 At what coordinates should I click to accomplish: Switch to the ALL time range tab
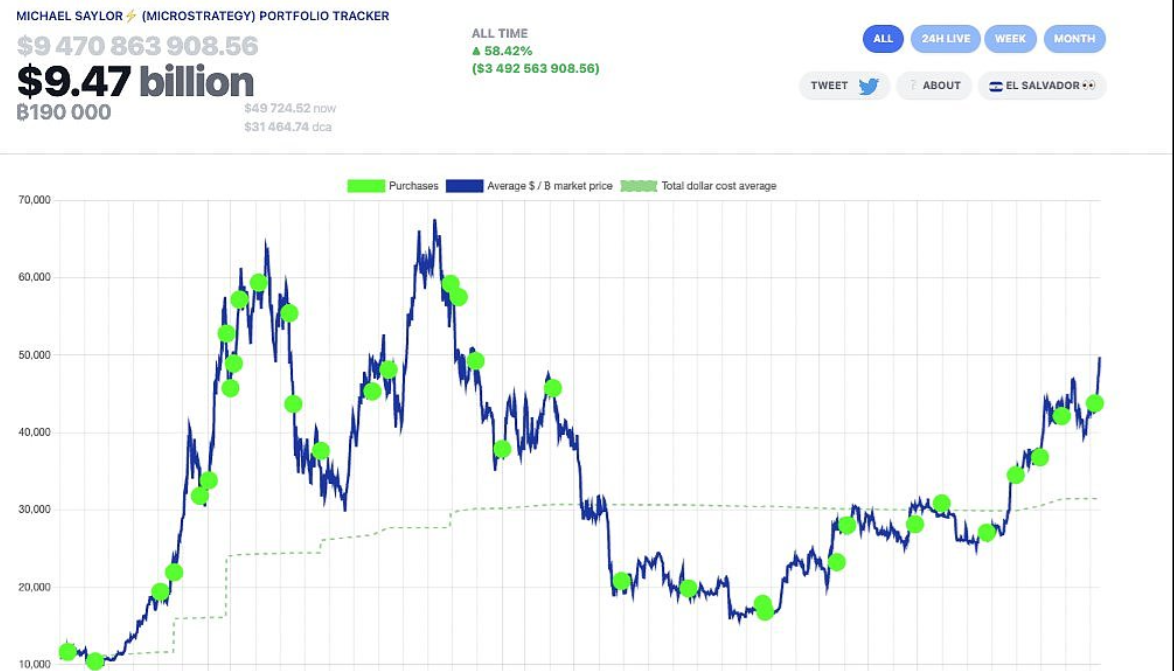(883, 39)
